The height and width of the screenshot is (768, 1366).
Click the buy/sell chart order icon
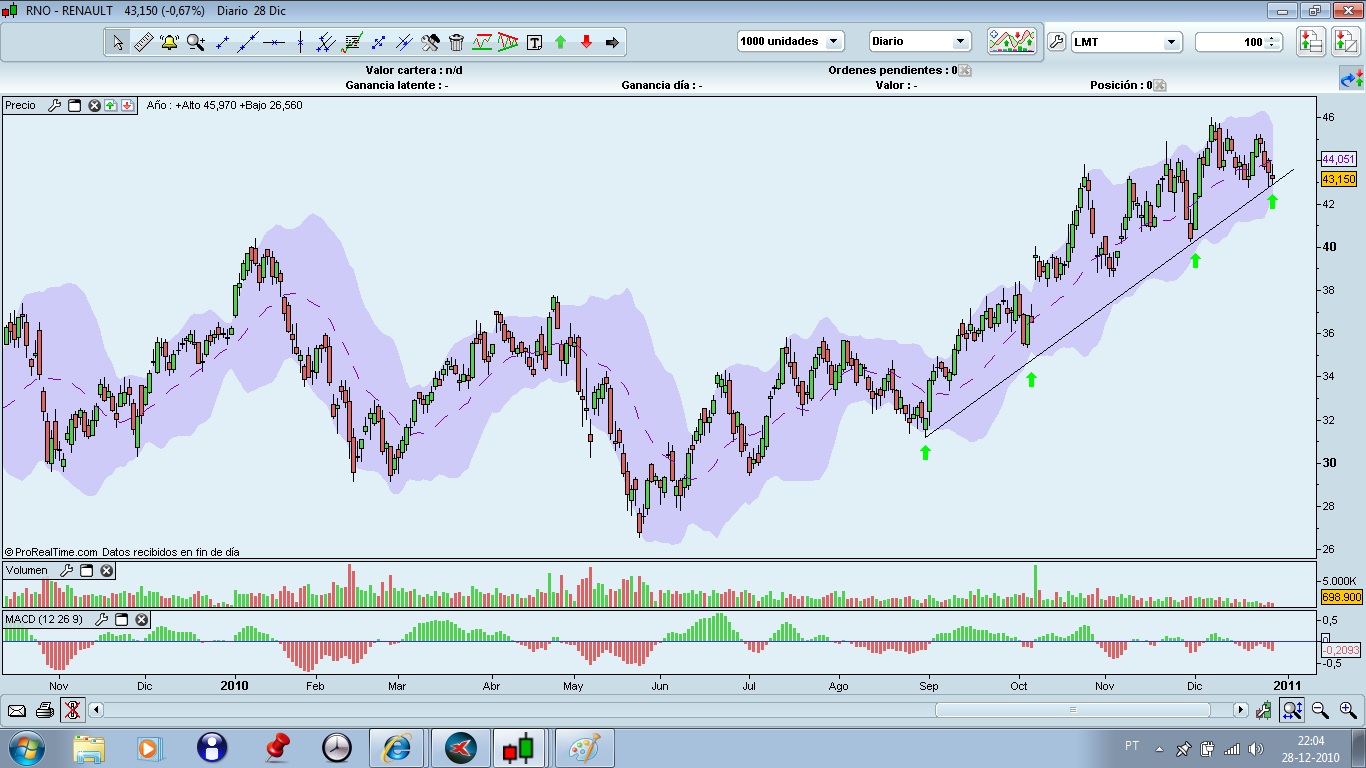[1345, 41]
